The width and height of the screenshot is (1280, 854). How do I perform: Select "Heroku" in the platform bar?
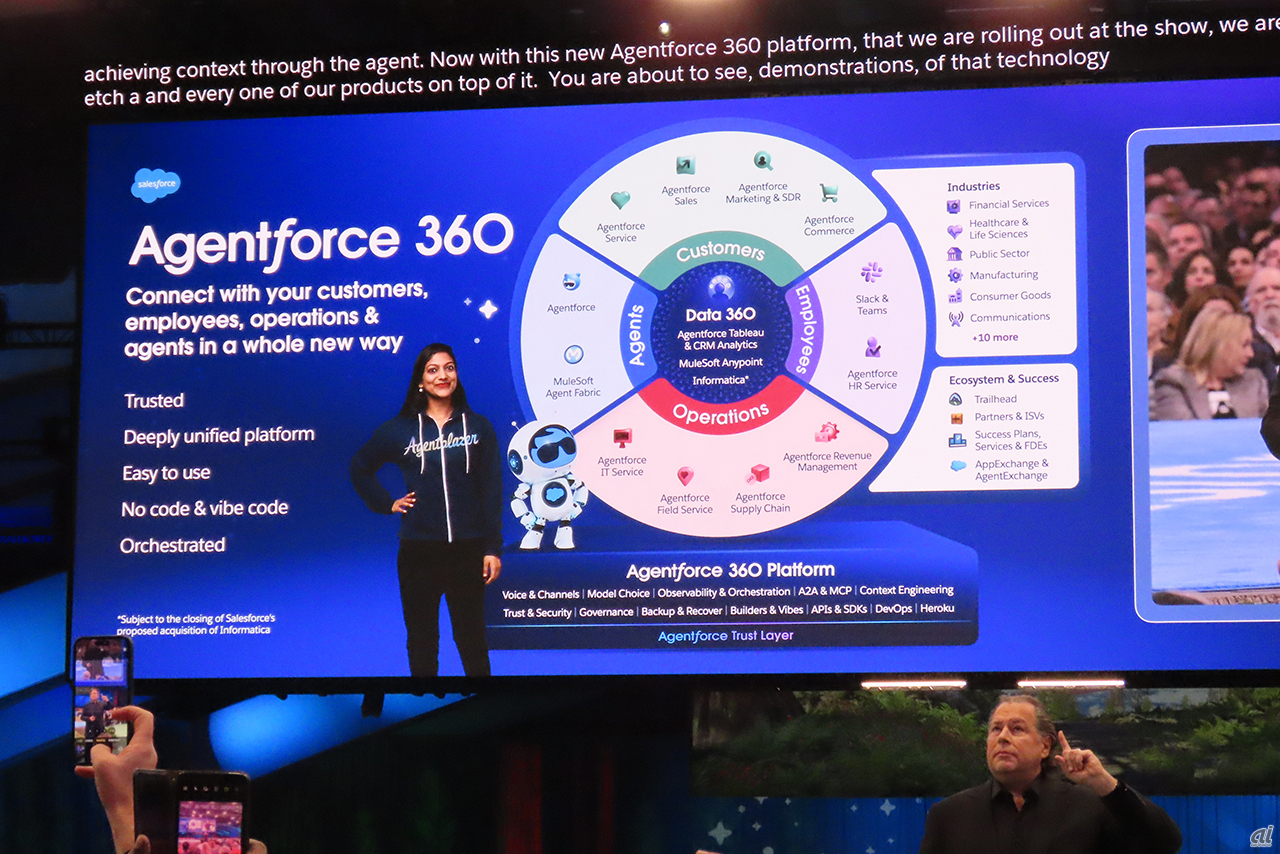click(938, 608)
